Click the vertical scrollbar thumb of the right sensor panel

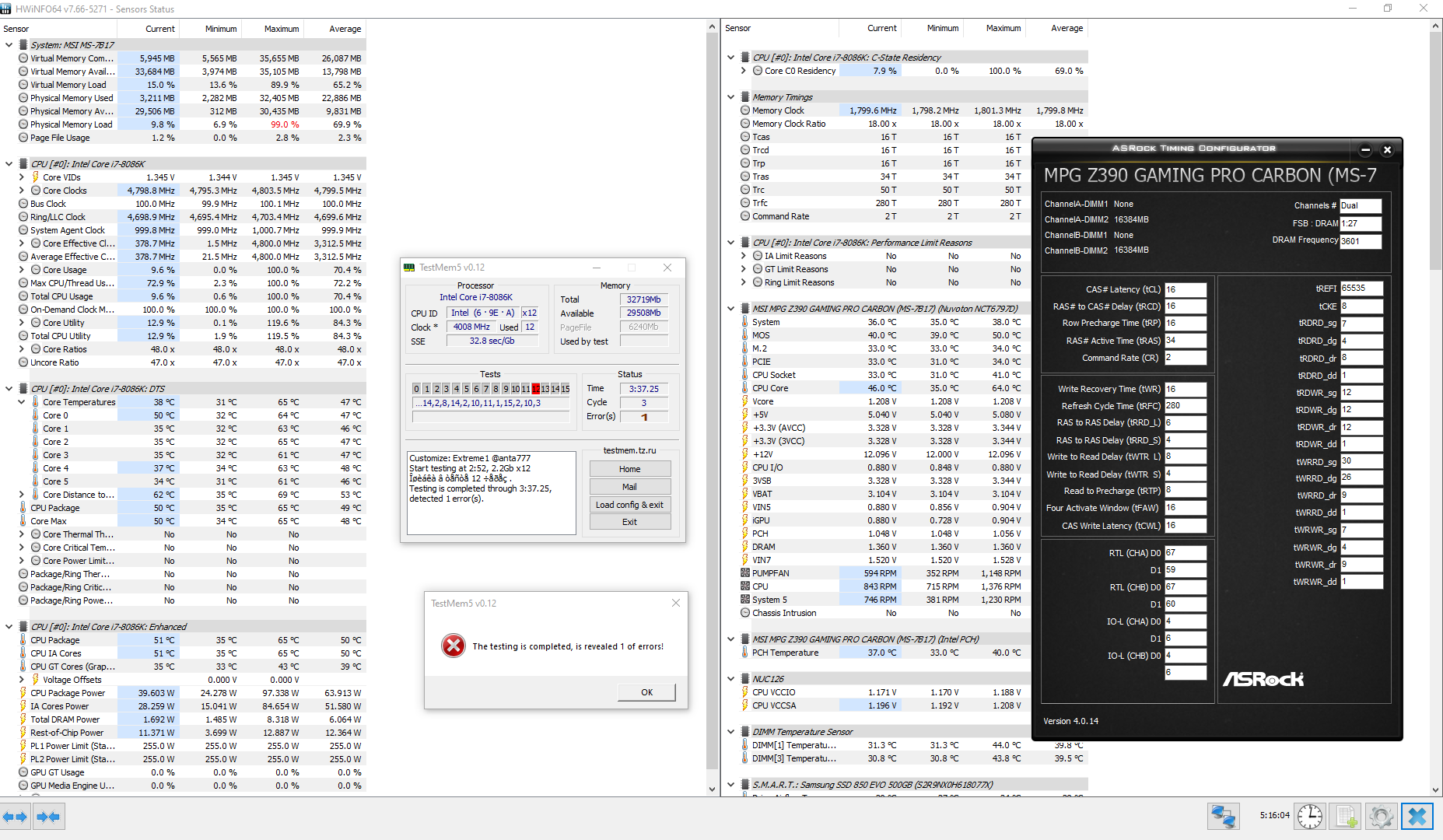(x=1435, y=152)
